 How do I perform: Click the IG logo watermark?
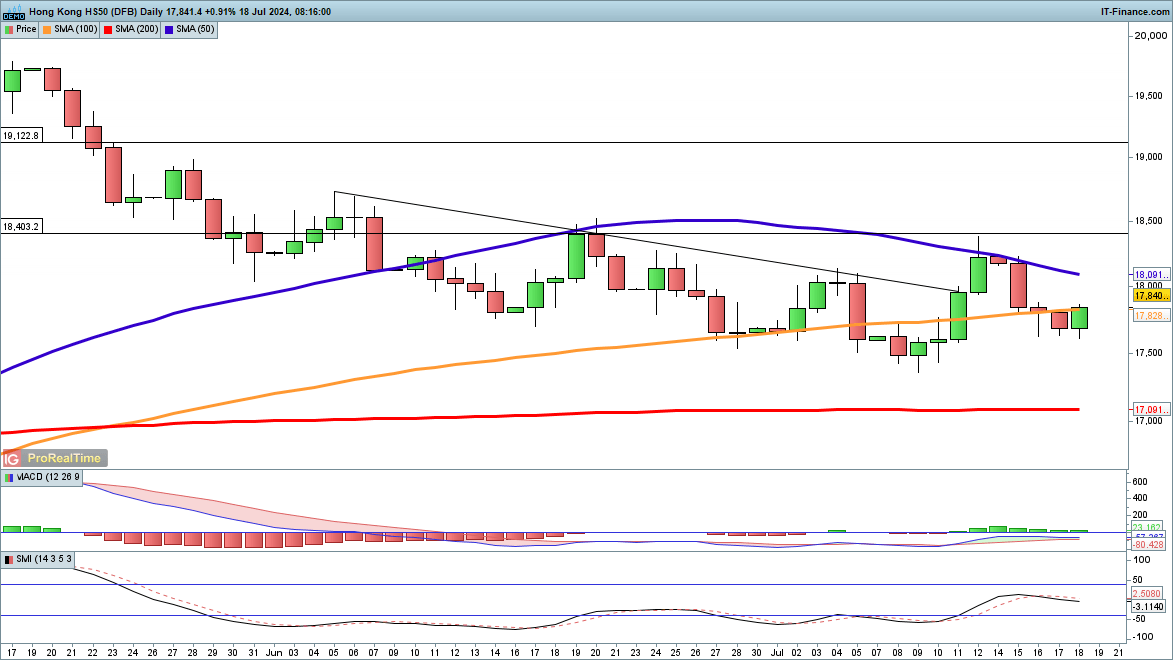tap(12, 458)
